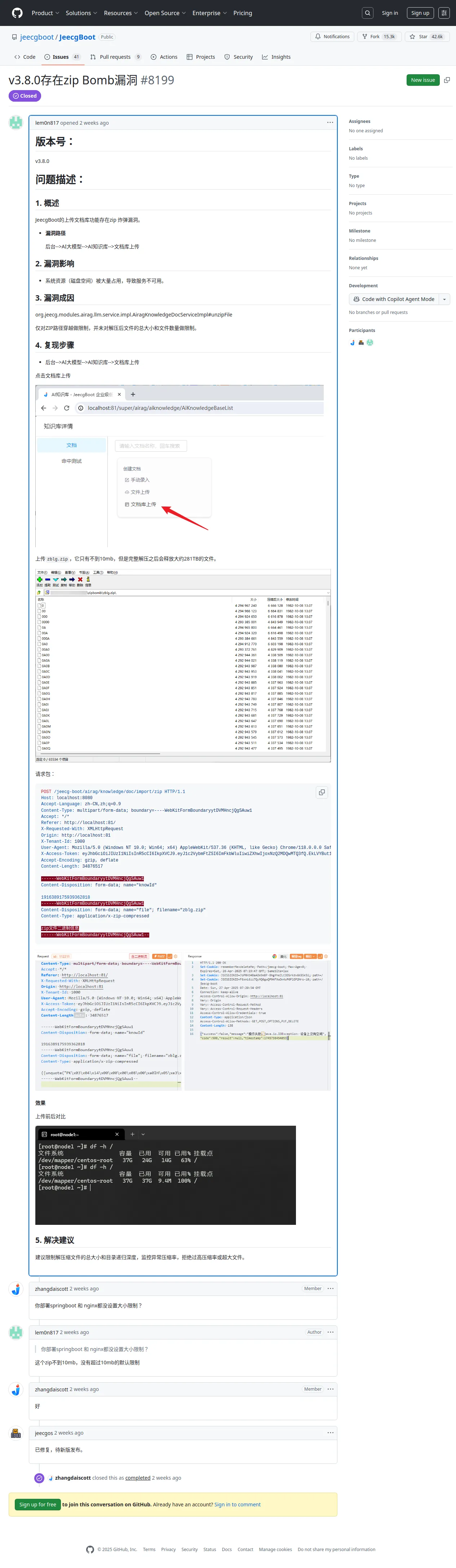Open options menu on jeecgos's comment
Image resolution: width=456 pixels, height=1568 pixels.
[x=330, y=1432]
